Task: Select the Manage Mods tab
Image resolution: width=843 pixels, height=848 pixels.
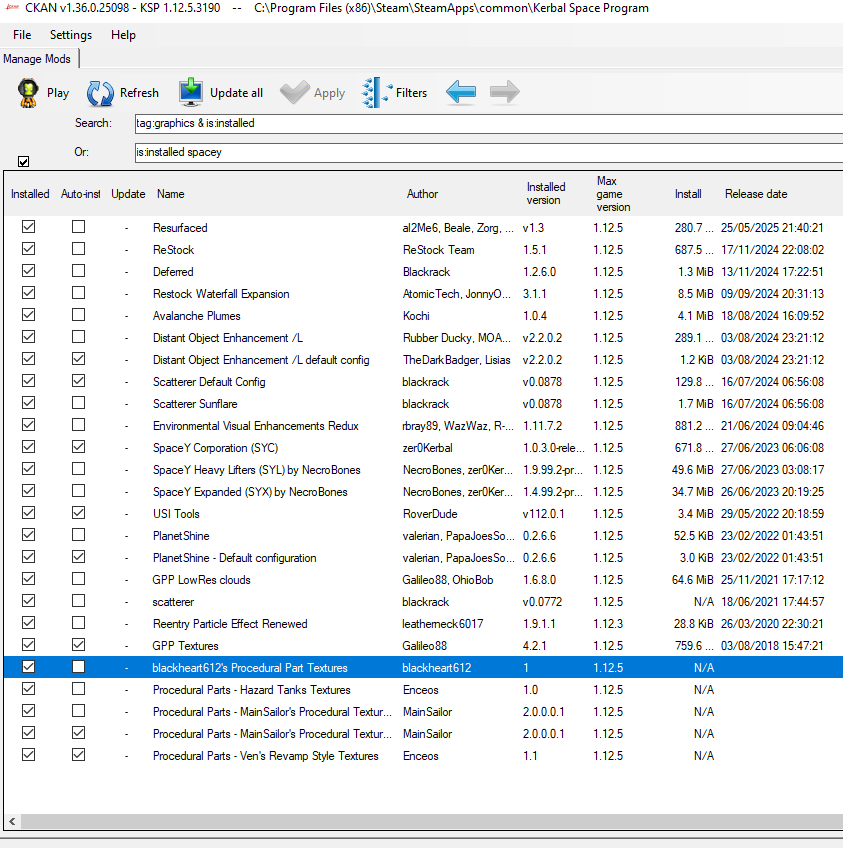Action: click(x=37, y=59)
